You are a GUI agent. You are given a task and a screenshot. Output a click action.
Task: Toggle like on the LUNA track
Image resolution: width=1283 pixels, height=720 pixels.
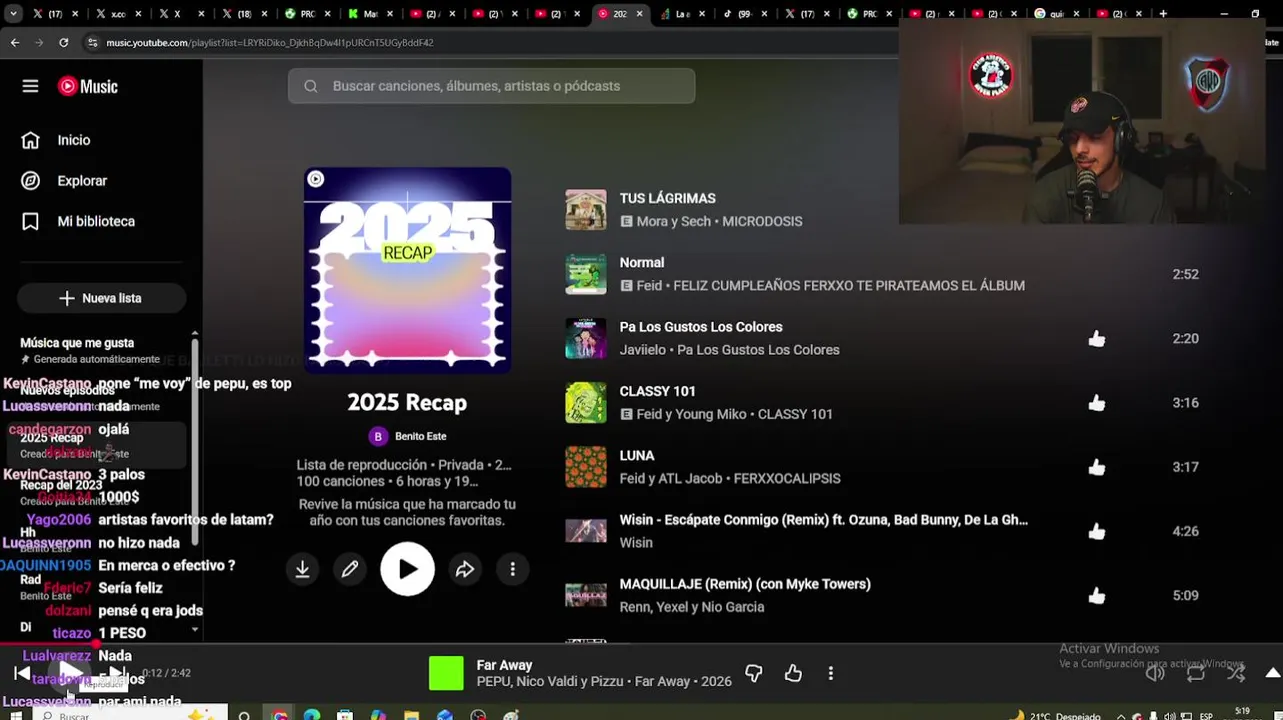click(x=1097, y=467)
